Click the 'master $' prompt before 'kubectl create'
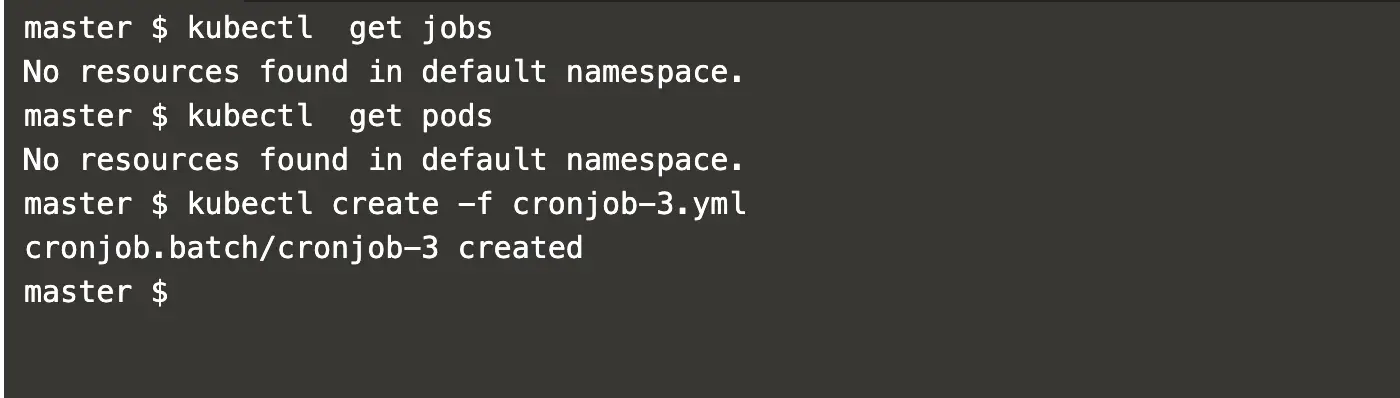 (96, 204)
